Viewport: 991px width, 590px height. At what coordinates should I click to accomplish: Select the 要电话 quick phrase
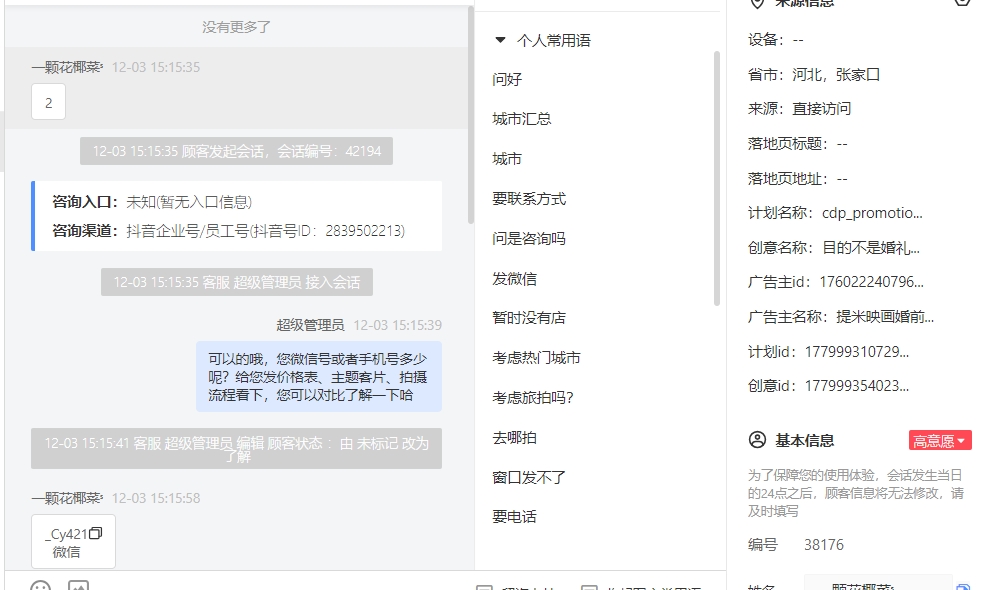tap(514, 517)
